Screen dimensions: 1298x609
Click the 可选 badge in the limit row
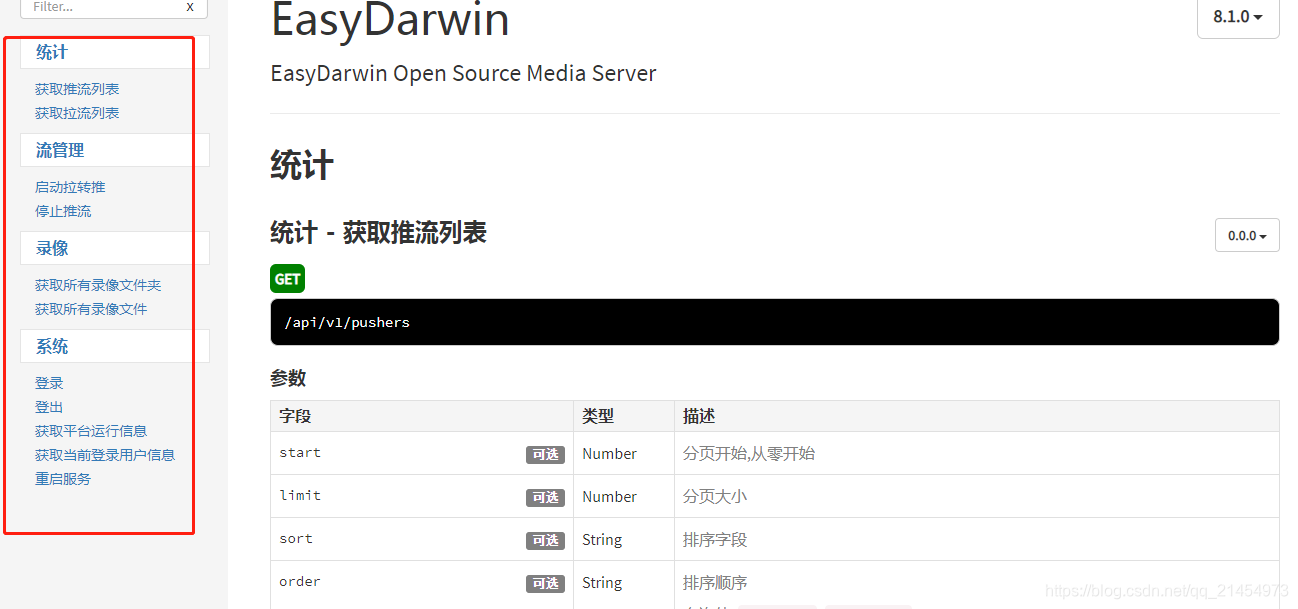pos(545,498)
